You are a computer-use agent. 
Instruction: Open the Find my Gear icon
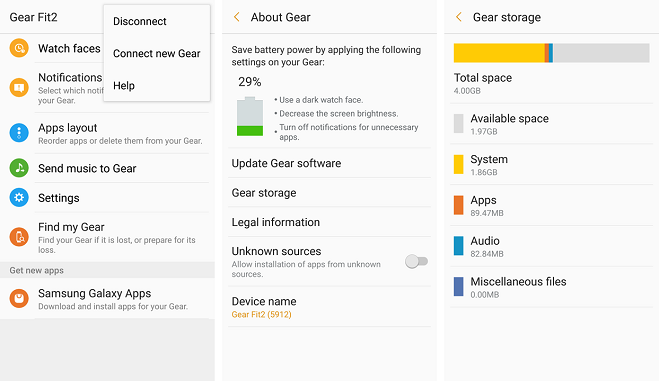[x=19, y=237]
